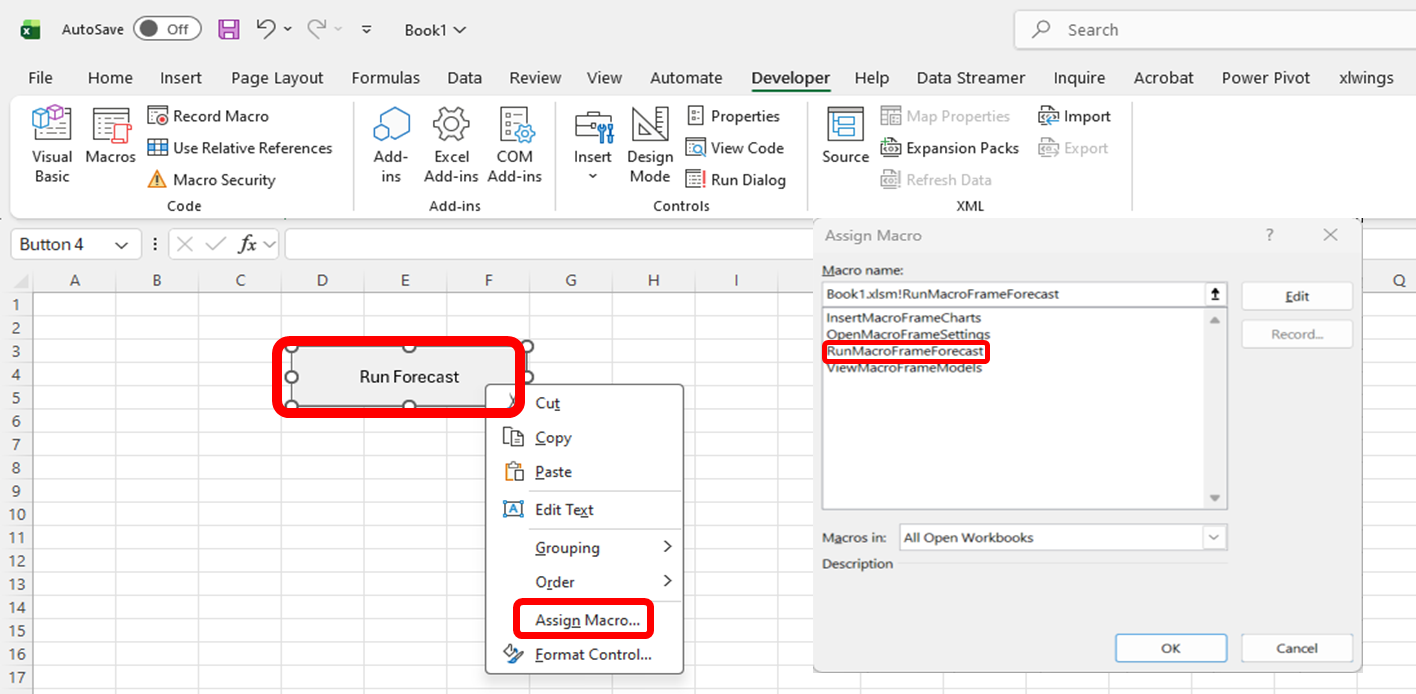
Task: Toggle Design Mode
Action: pyautogui.click(x=650, y=145)
